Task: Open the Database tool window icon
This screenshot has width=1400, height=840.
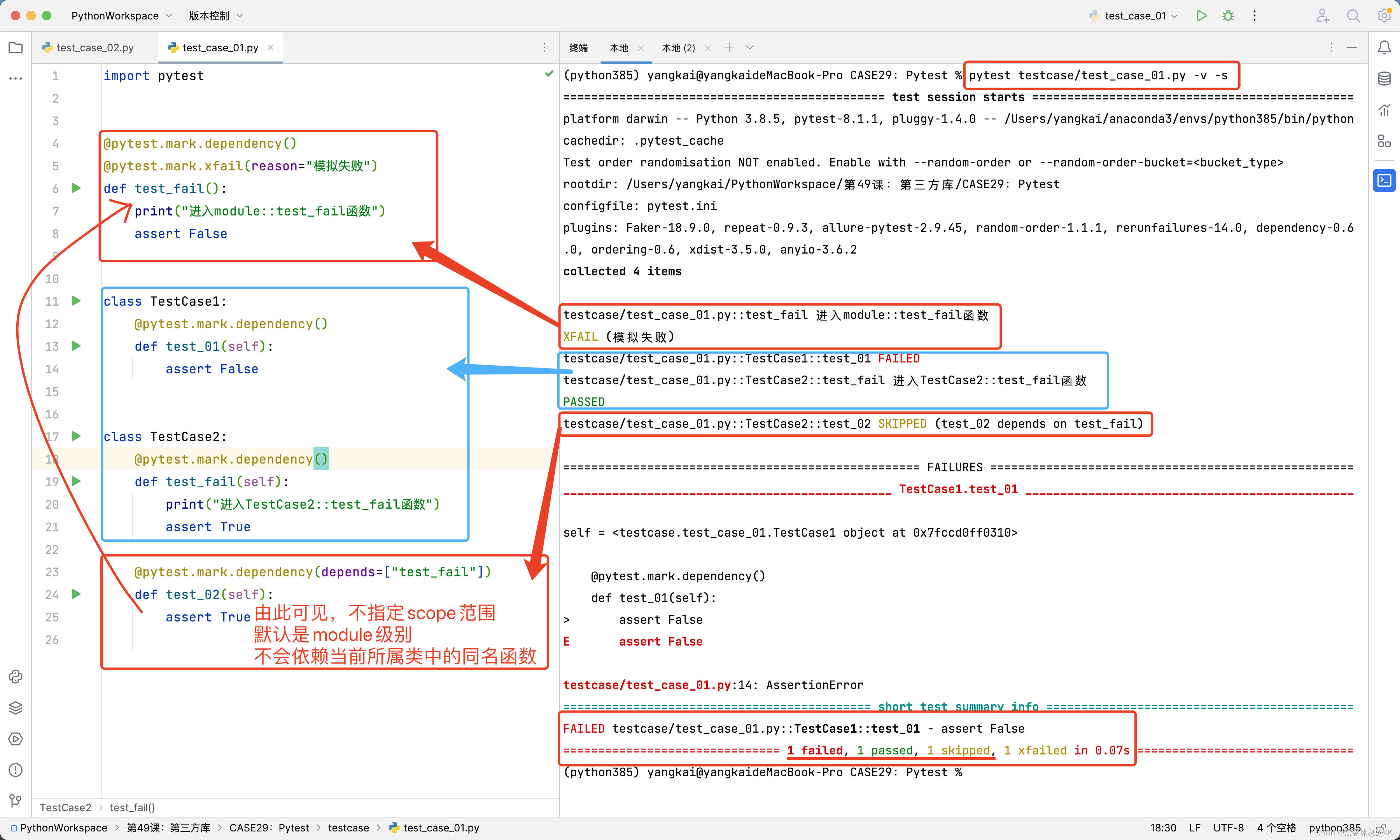Action: point(1384,79)
